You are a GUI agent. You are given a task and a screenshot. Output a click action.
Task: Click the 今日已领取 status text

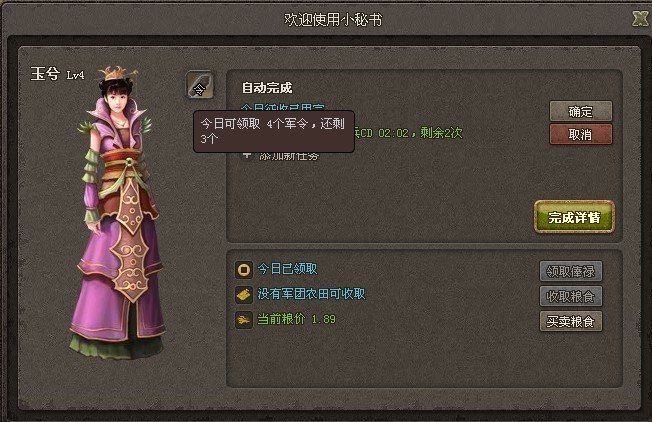tap(287, 269)
